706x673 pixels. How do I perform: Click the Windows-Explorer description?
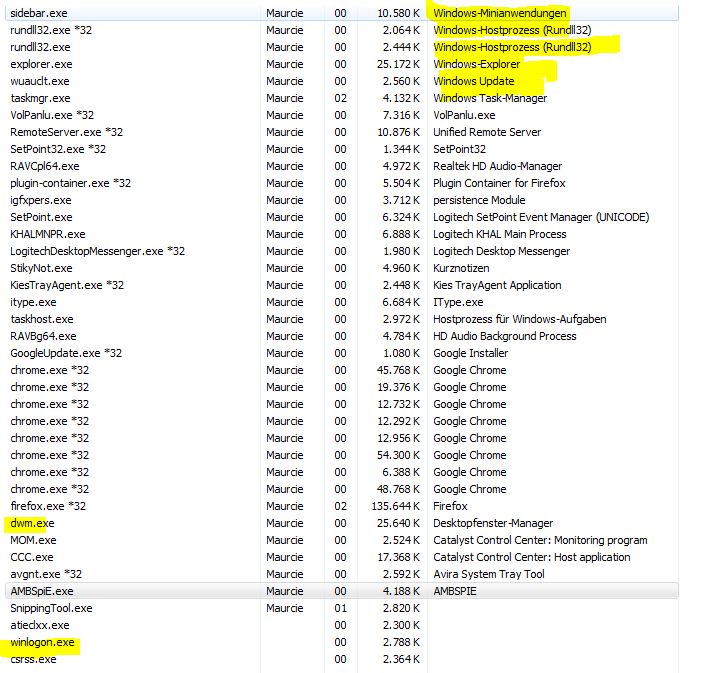476,64
